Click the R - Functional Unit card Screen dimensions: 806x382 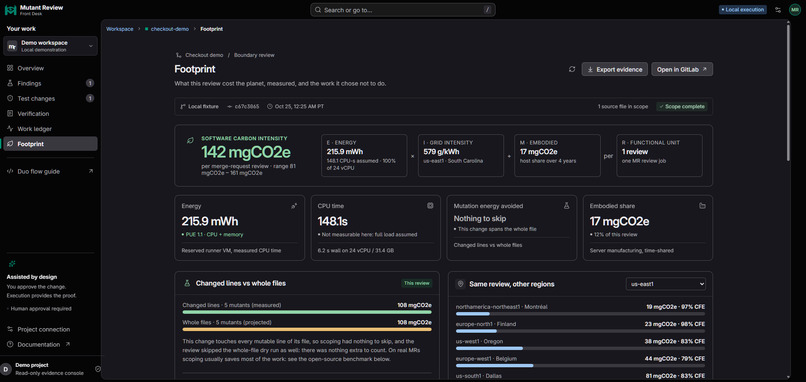660,155
